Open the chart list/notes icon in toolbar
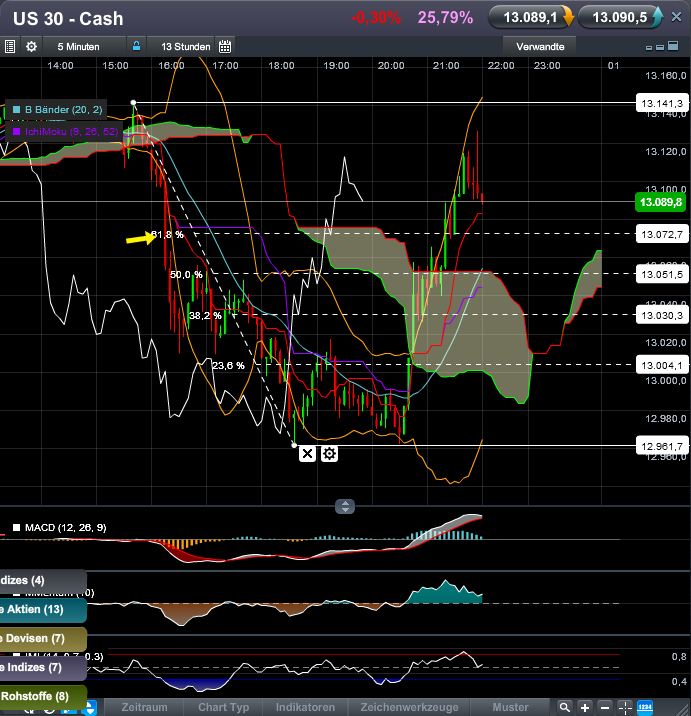 tap(10, 47)
